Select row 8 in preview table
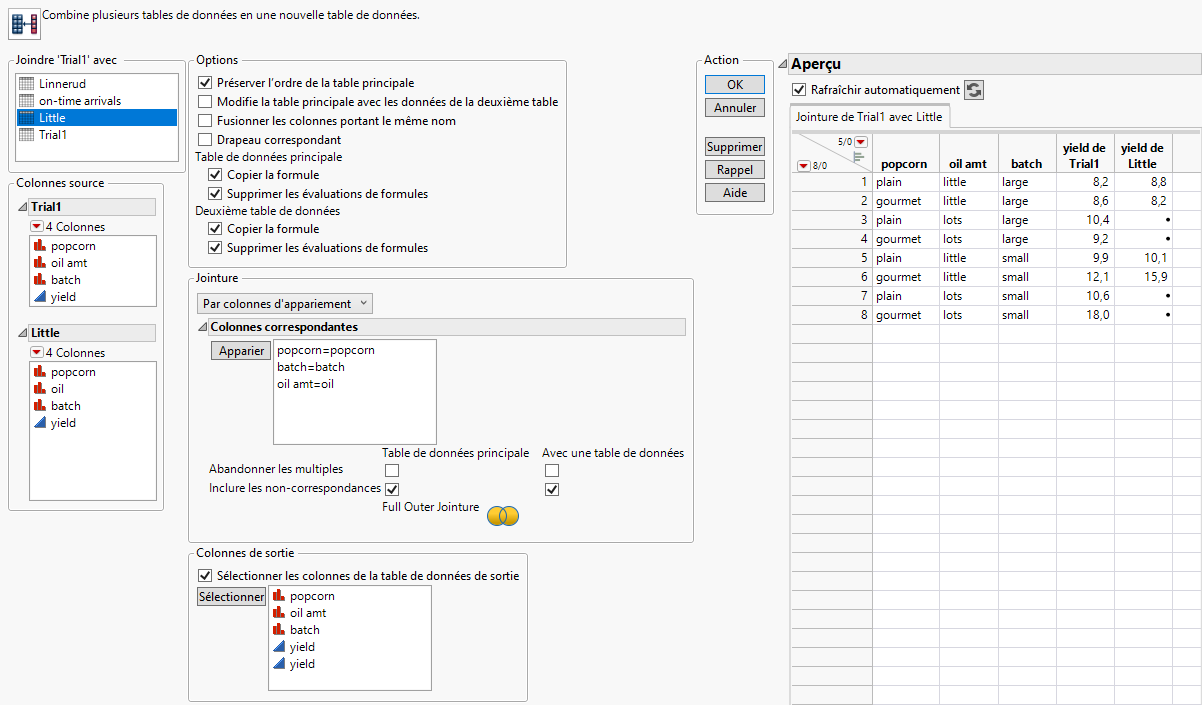The image size is (1202, 705). coord(832,315)
